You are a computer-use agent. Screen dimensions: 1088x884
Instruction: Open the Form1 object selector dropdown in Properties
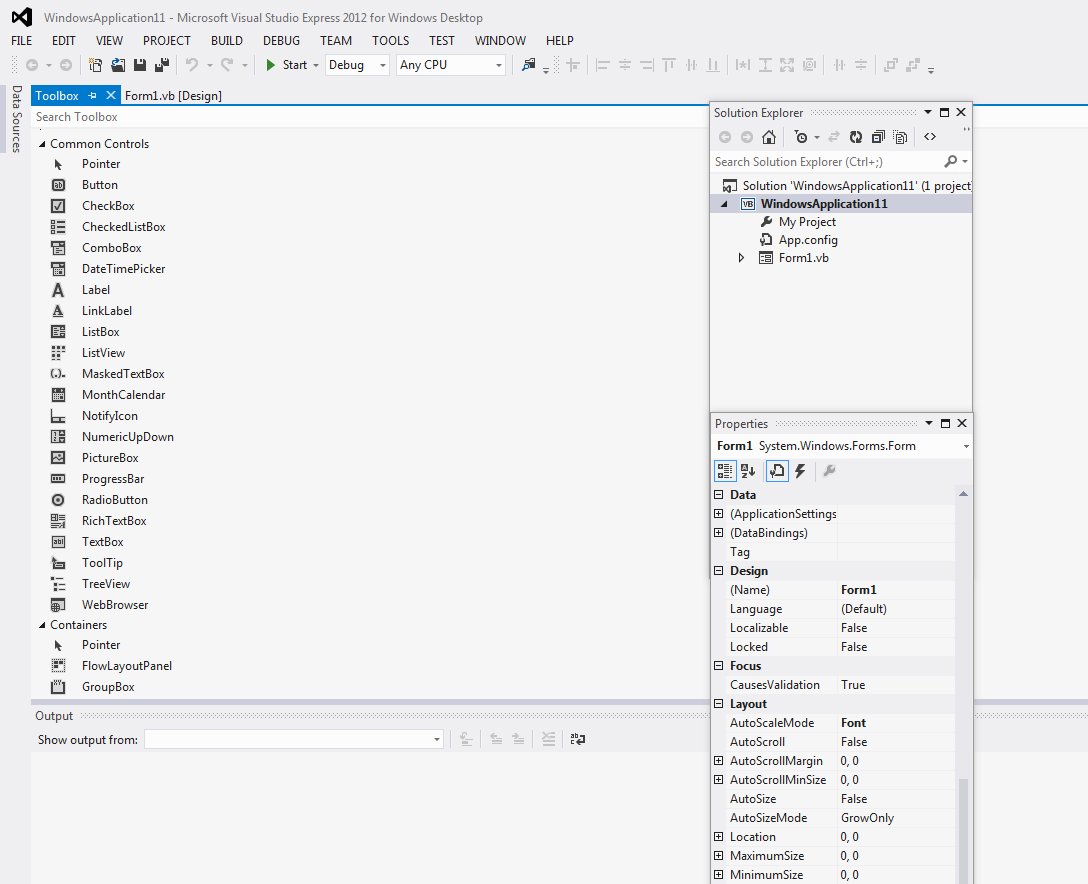coord(966,446)
